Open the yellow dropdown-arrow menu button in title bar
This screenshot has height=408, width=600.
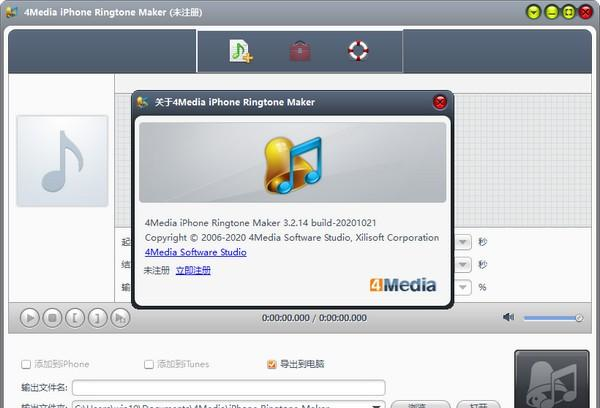[x=533, y=12]
